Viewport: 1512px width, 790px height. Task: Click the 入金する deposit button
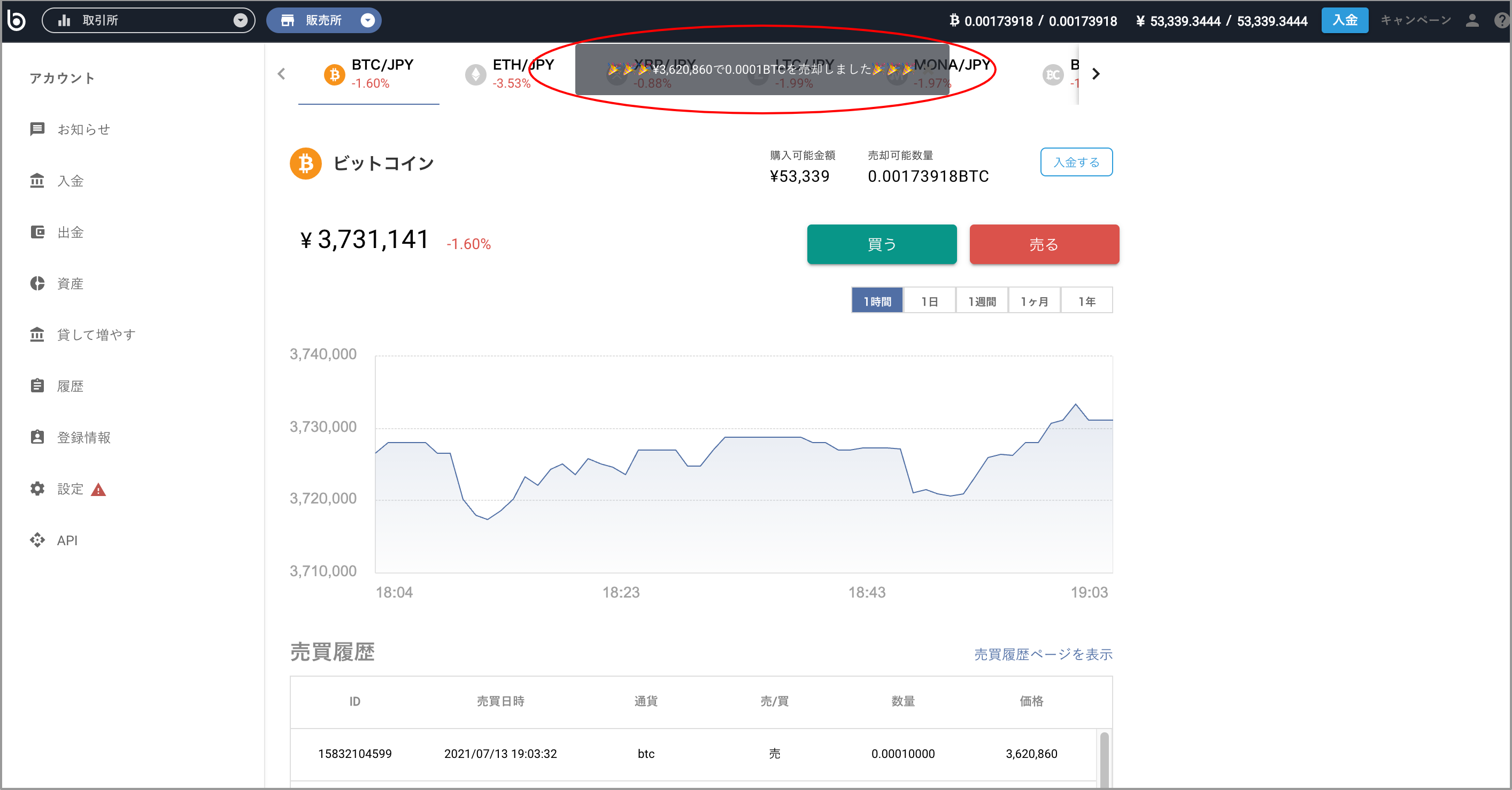[x=1076, y=162]
